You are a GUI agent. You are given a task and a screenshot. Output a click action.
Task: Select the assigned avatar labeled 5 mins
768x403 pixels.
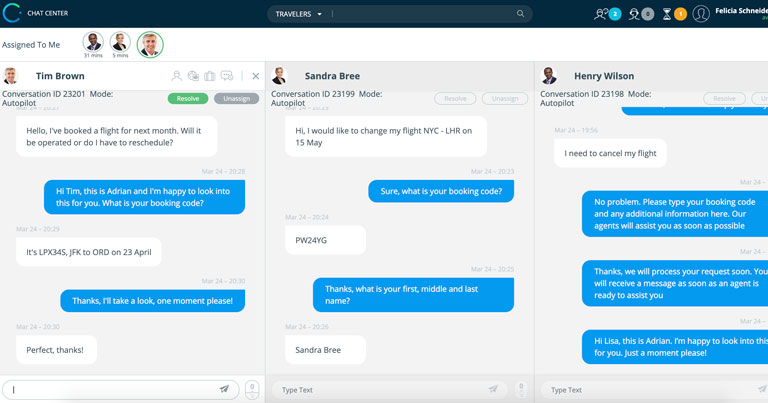[120, 42]
